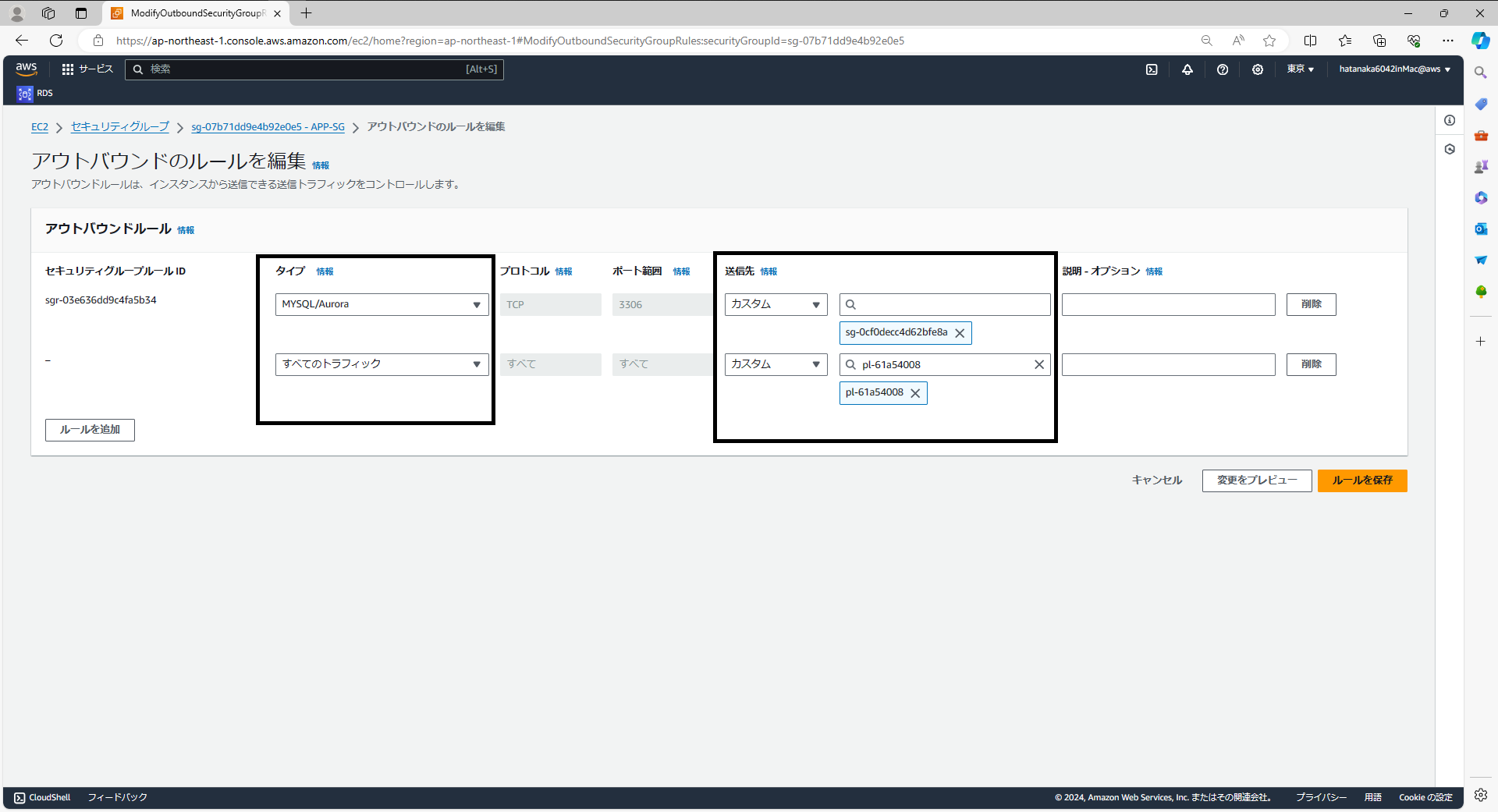The height and width of the screenshot is (812, 1498).
Task: Open Cookie の設定 footer link
Action: [1425, 797]
